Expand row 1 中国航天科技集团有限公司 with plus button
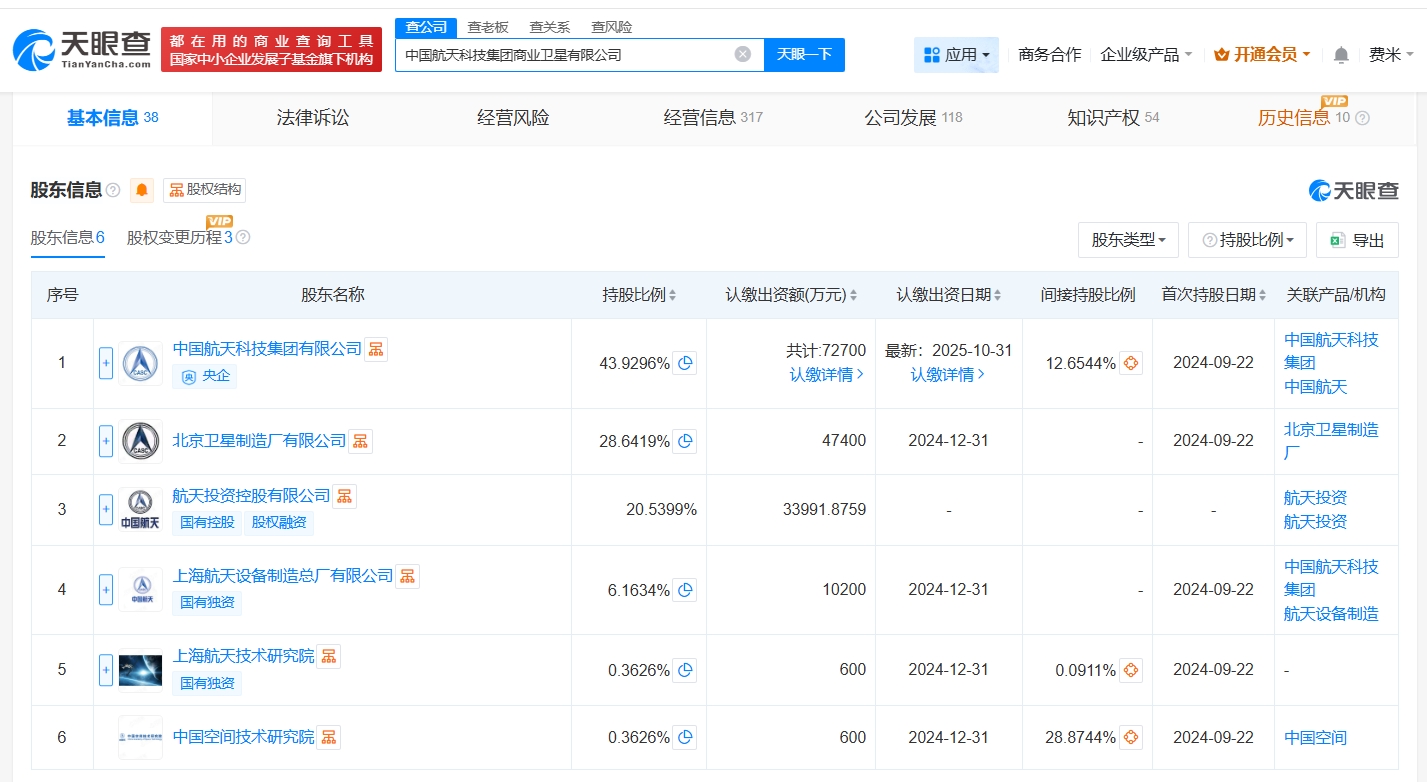Viewport: 1427px width, 782px height. (x=106, y=363)
